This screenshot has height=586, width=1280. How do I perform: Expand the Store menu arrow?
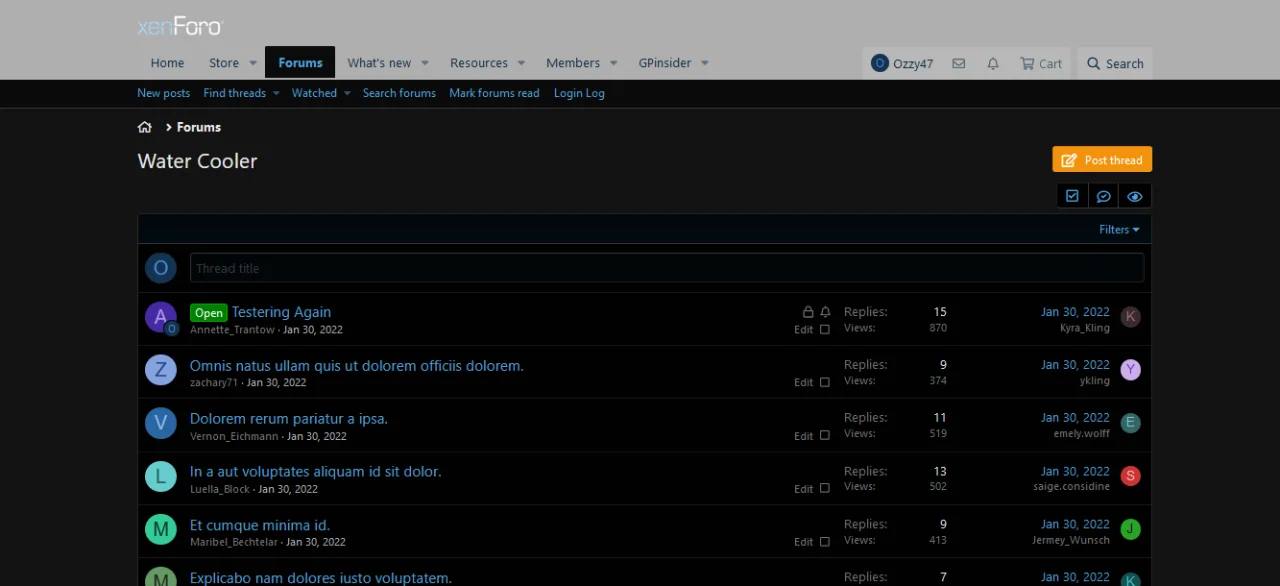[x=253, y=63]
